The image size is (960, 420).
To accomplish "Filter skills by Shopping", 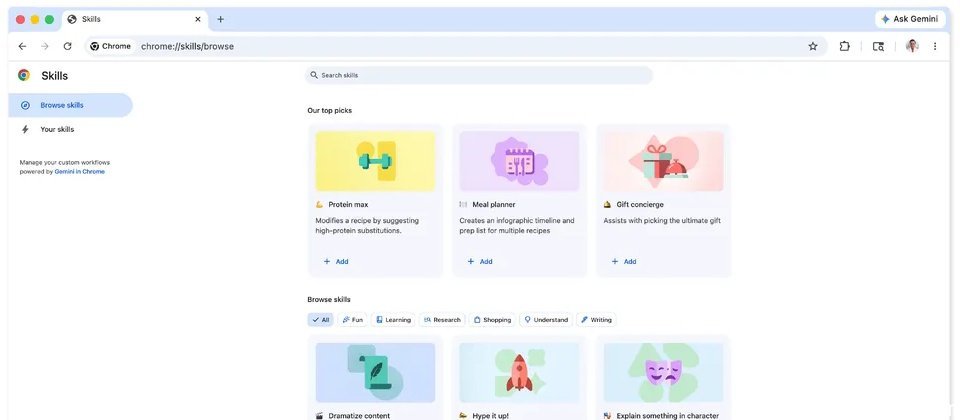I will pyautogui.click(x=492, y=320).
